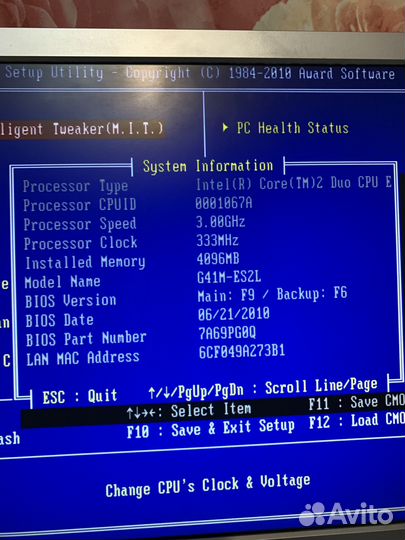Click the ESC : Quit hint

80,396
